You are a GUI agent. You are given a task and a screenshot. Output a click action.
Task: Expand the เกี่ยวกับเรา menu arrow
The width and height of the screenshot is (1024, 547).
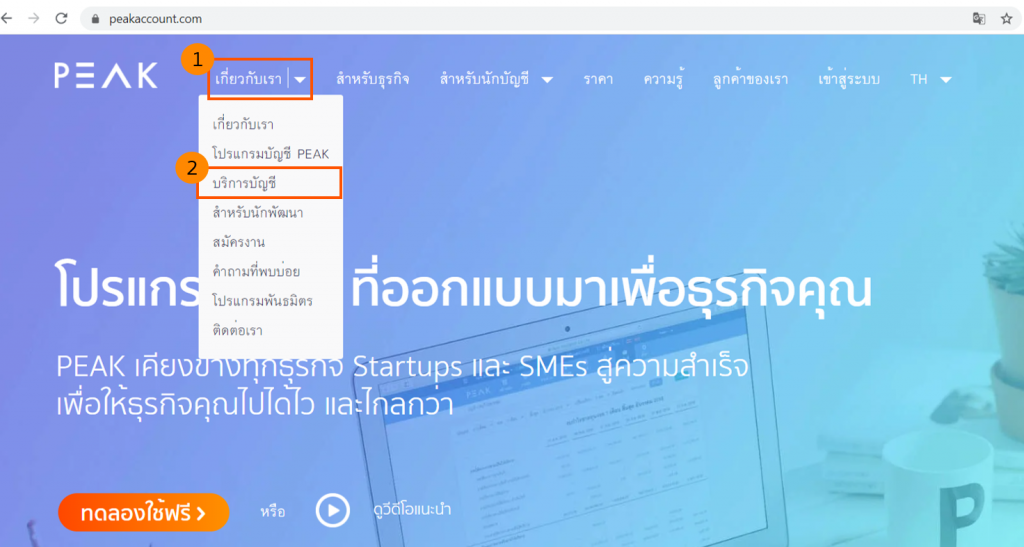[300, 80]
